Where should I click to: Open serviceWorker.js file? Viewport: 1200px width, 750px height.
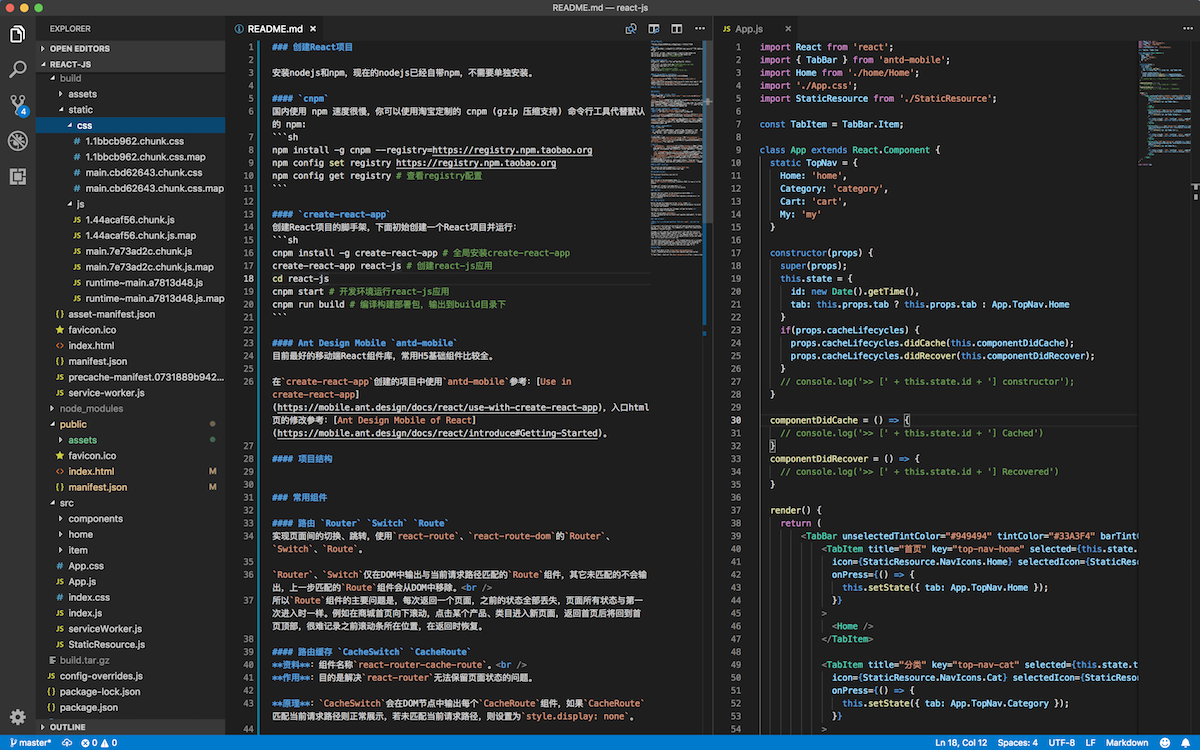[x=130, y=629]
